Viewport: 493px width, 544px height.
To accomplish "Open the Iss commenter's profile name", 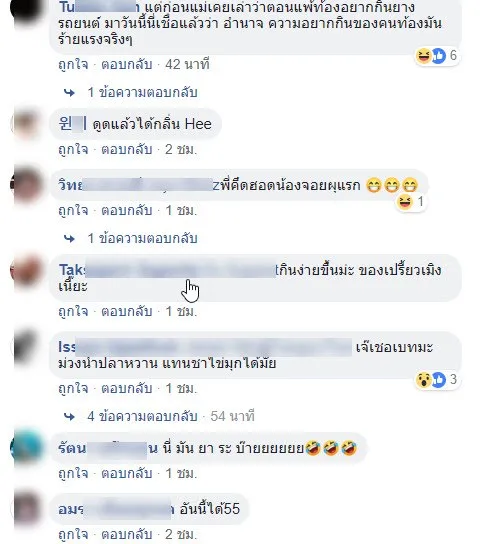I will (205, 347).
